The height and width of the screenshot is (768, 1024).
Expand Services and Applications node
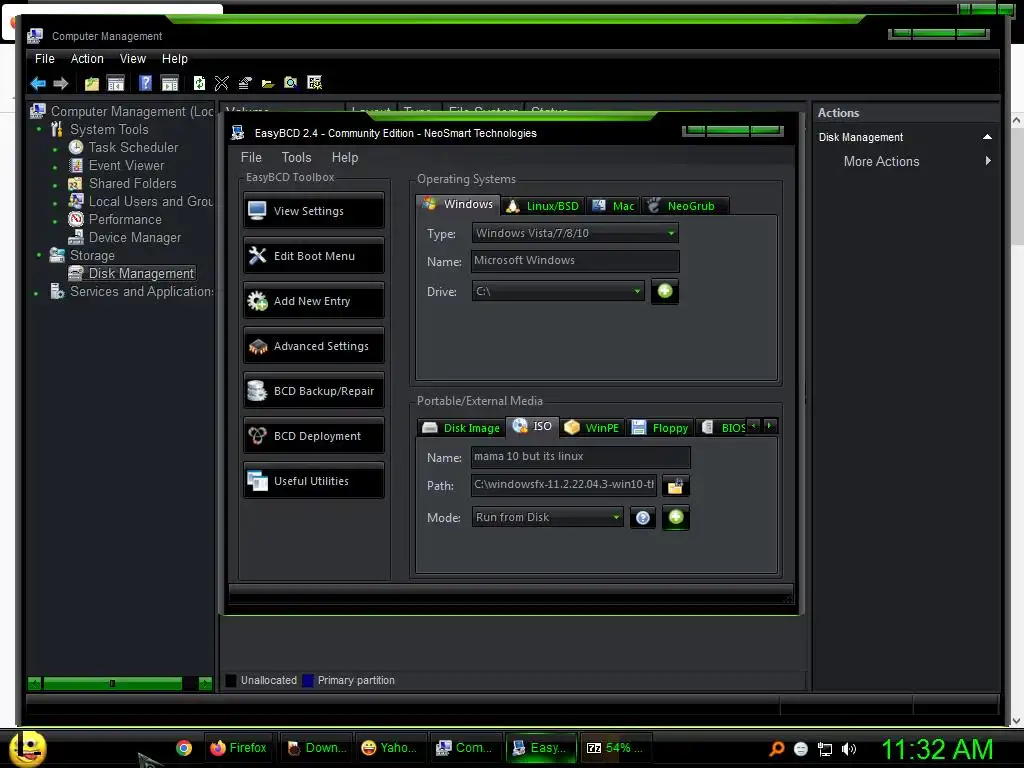point(36,293)
